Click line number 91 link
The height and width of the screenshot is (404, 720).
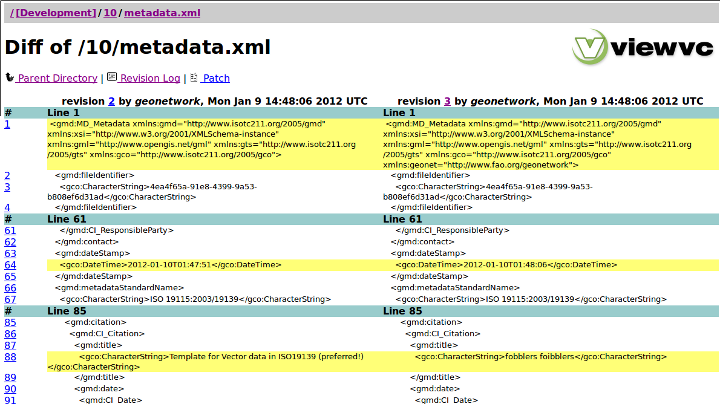tap(10, 400)
